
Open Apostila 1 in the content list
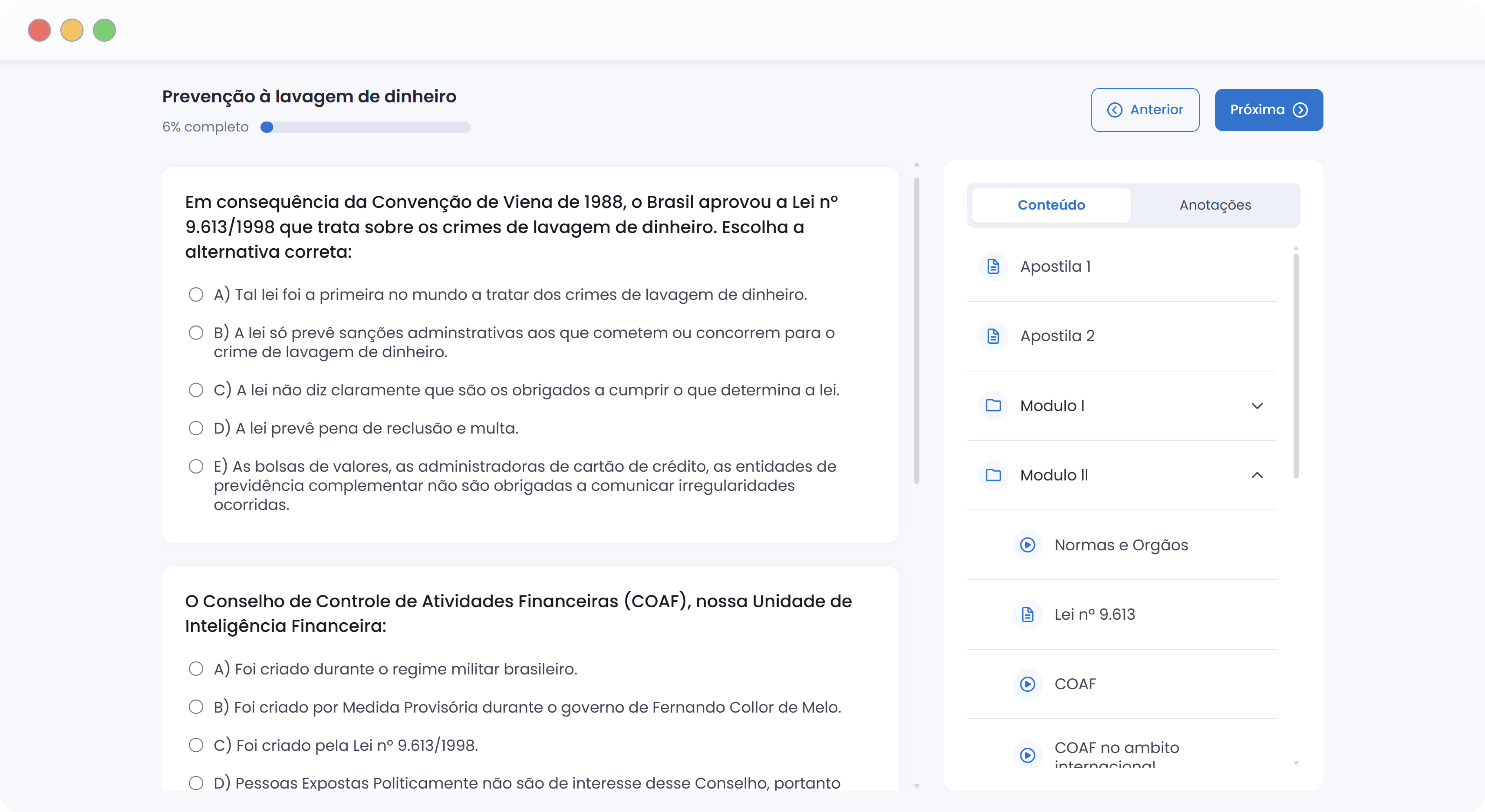click(1121, 266)
